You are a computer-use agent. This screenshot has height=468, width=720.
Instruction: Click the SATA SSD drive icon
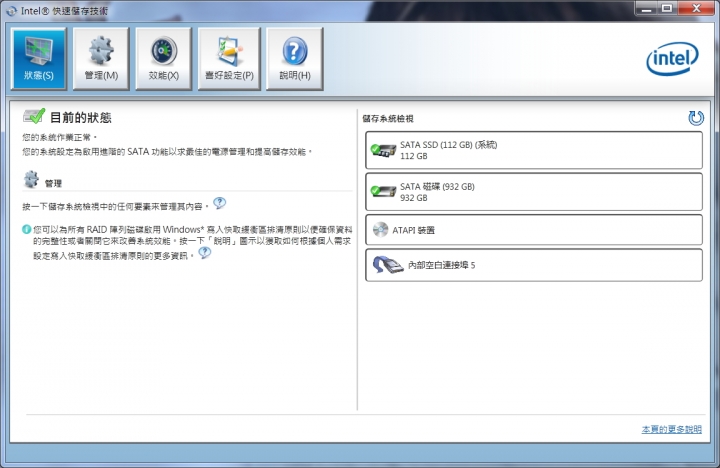pos(383,150)
